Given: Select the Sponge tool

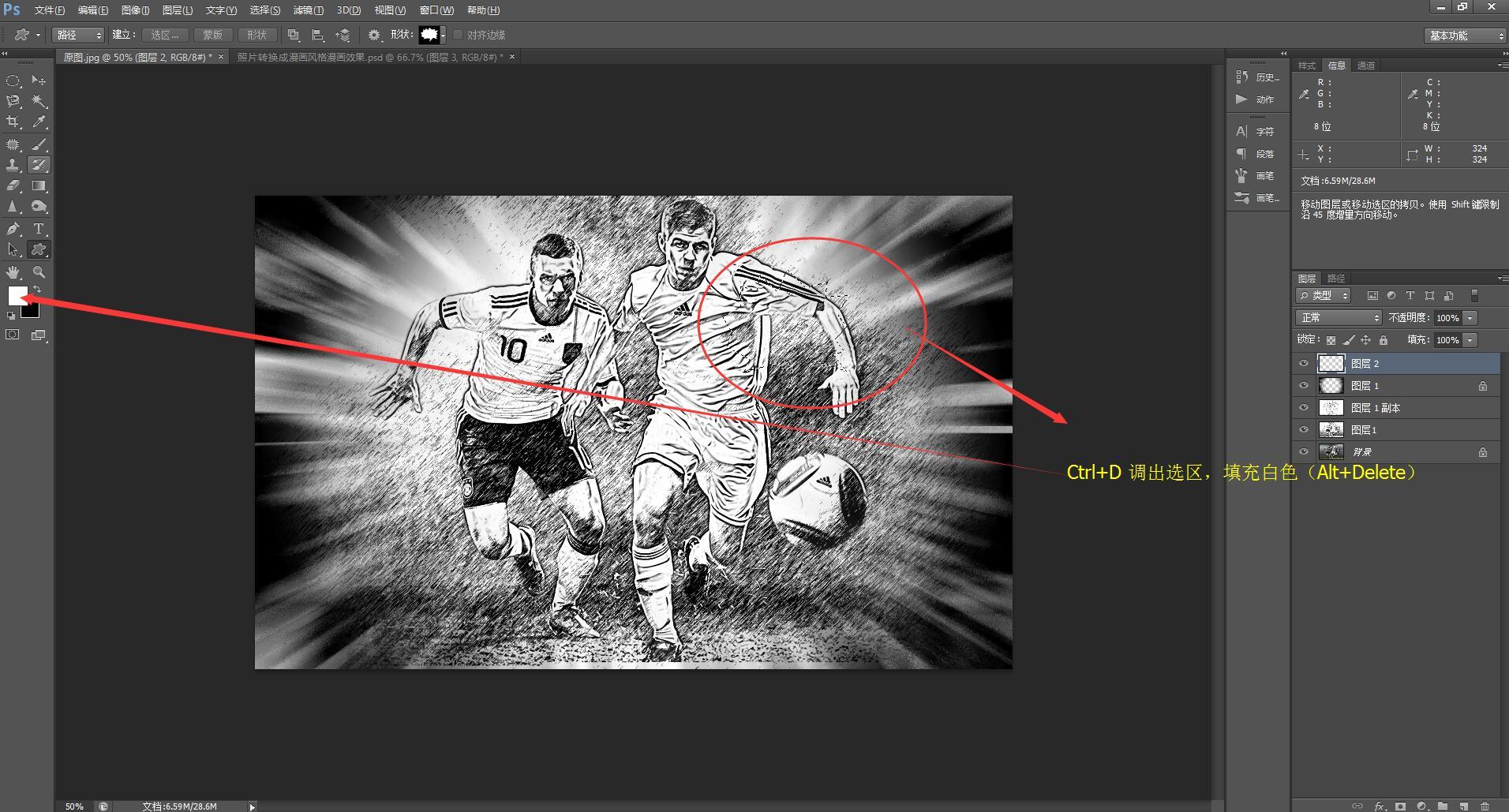Looking at the screenshot, I should tap(38, 206).
